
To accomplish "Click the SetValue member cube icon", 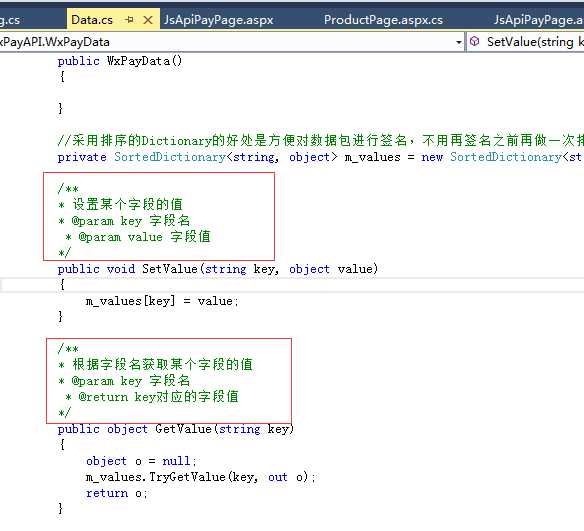I will pyautogui.click(x=474, y=41).
